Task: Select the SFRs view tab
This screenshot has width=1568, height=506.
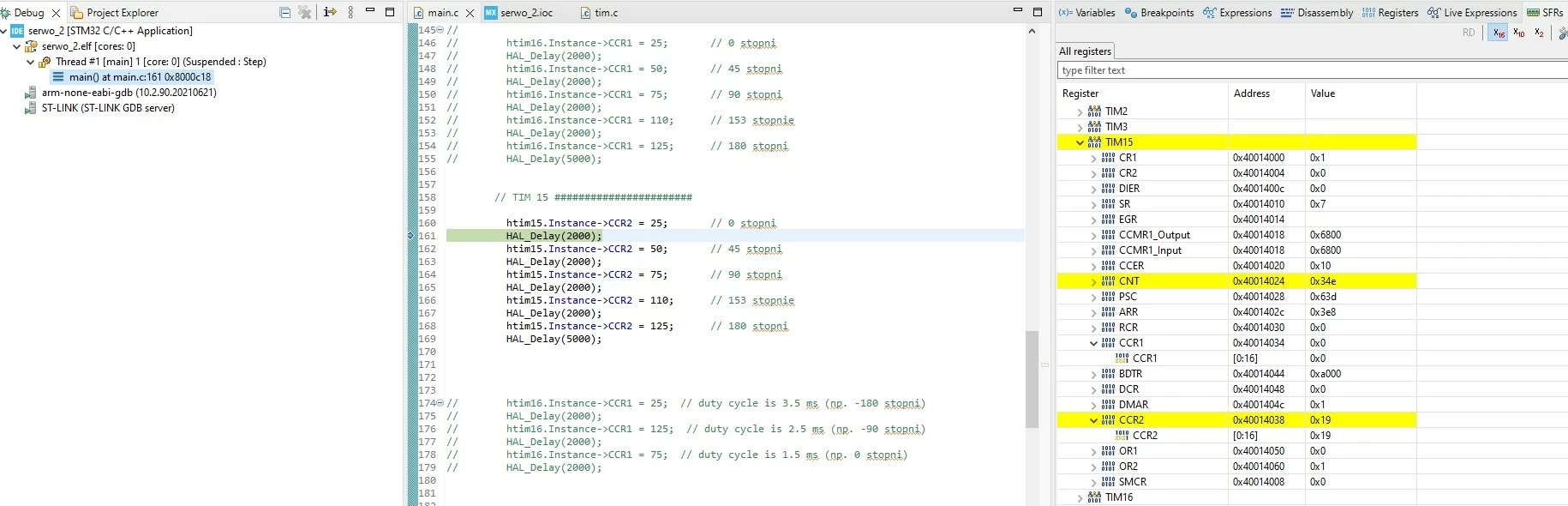Action: pos(1545,13)
